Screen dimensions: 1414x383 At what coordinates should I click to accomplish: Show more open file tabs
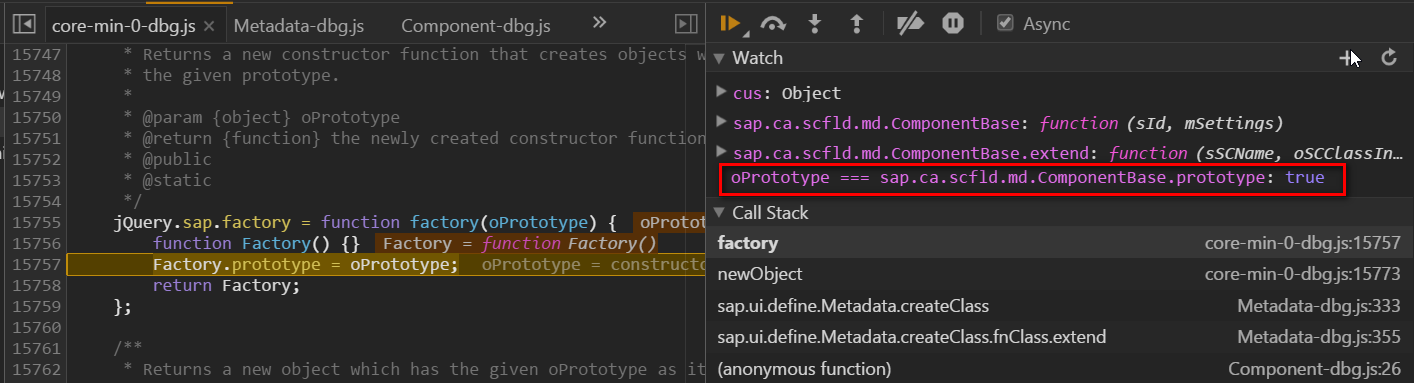coord(599,22)
